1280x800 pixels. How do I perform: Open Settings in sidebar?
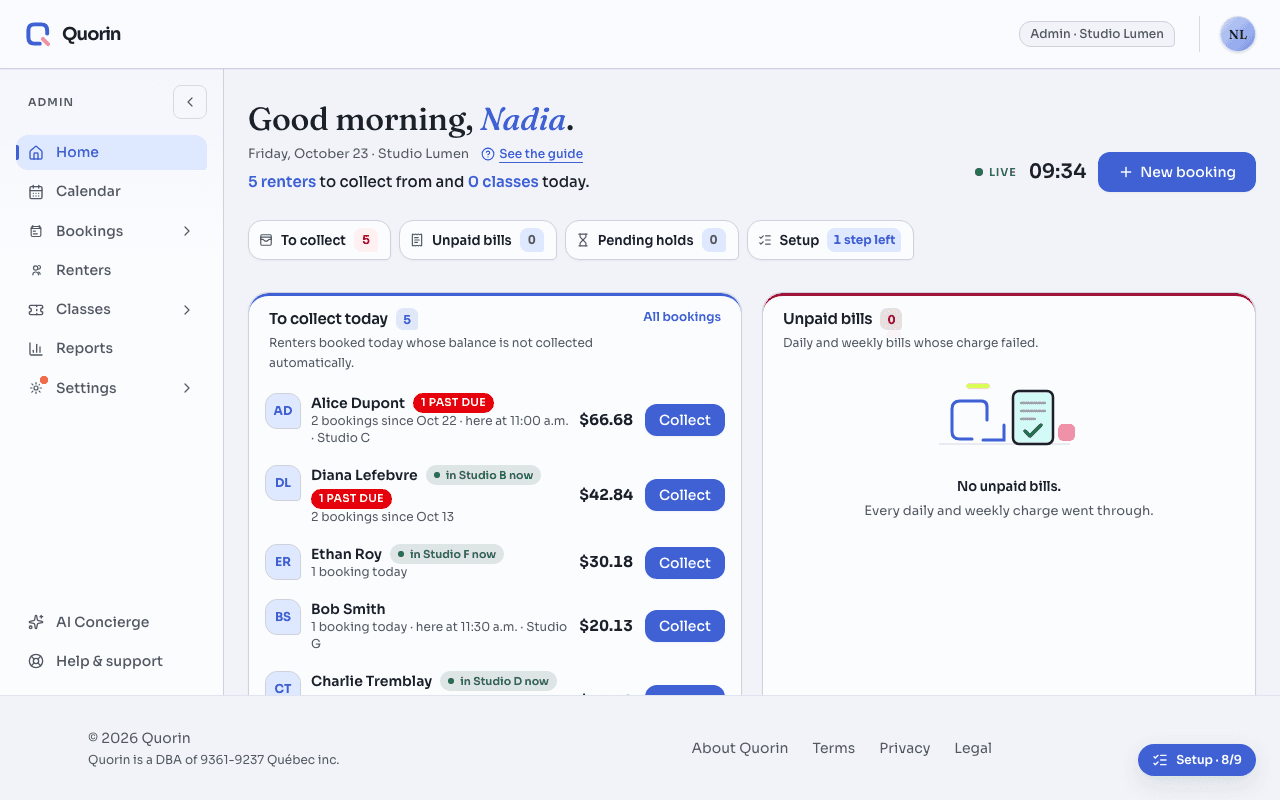(x=112, y=388)
